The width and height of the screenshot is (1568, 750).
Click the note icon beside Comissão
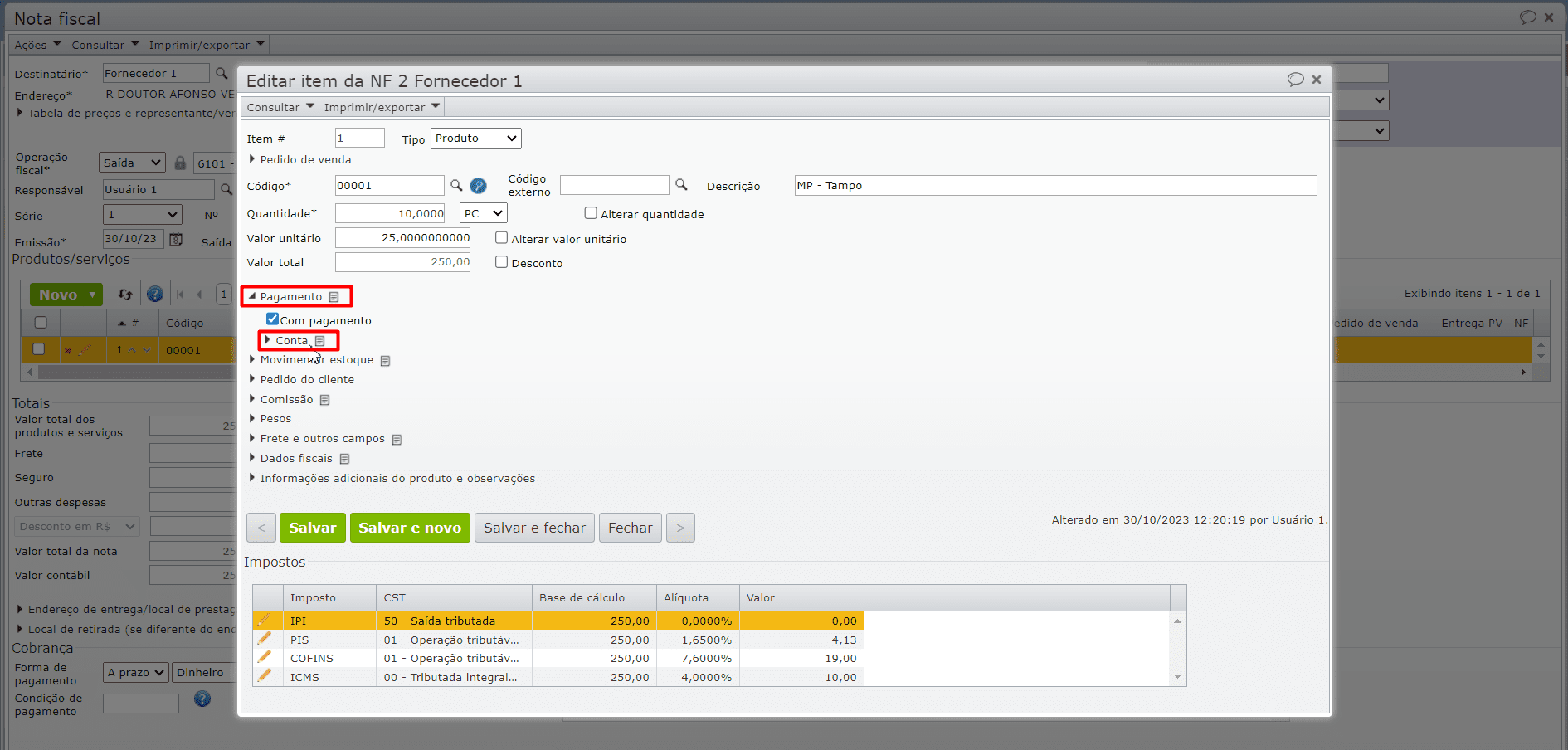tap(325, 400)
